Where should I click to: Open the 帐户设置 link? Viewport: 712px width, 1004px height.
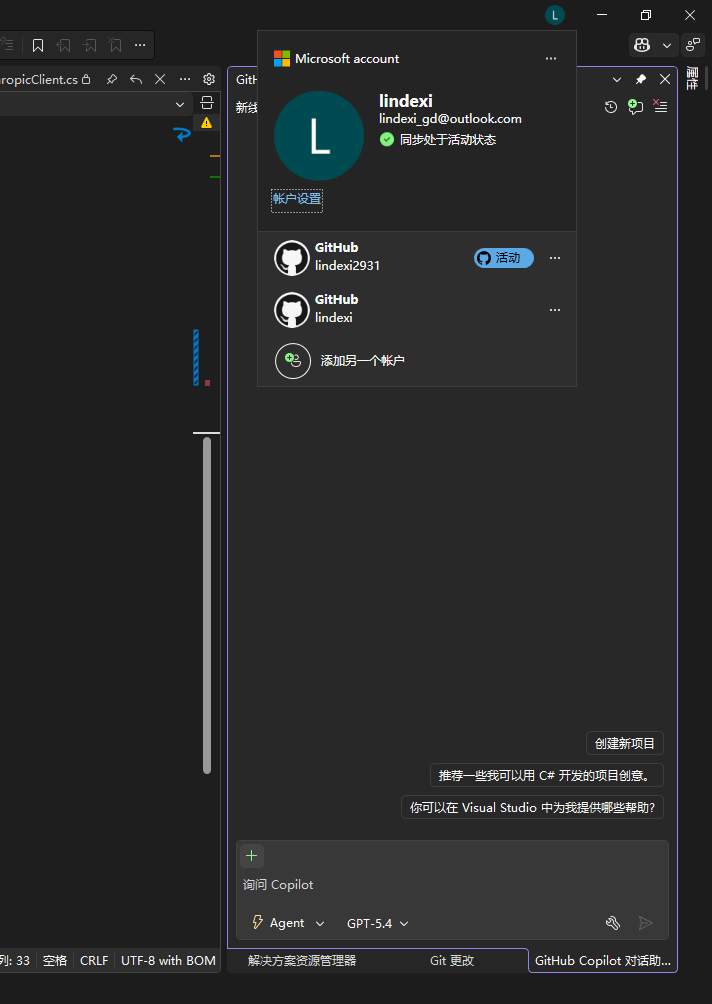click(x=297, y=199)
